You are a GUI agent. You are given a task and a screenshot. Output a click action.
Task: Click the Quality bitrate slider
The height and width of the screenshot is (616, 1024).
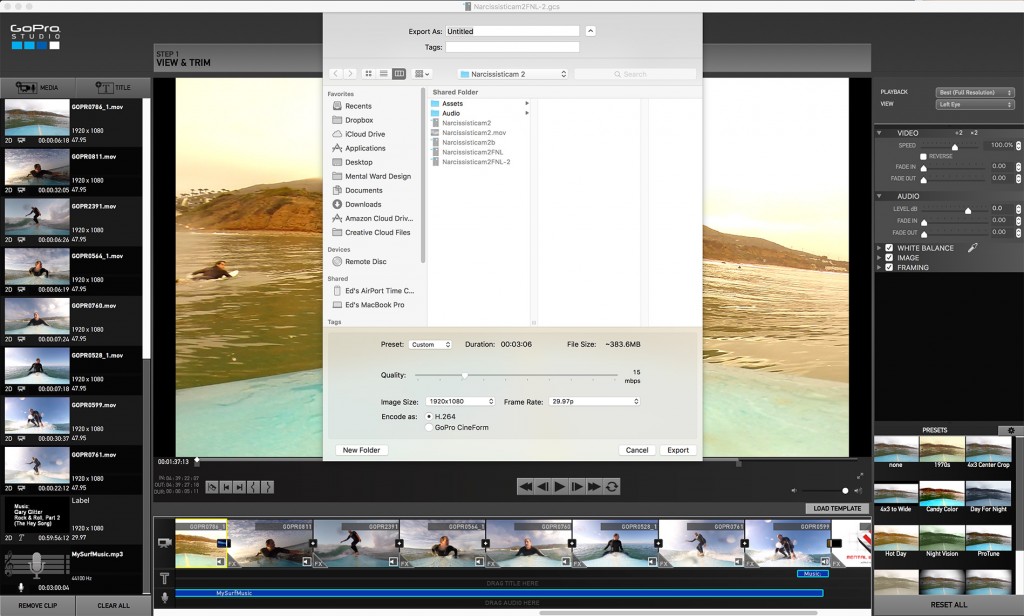click(x=516, y=375)
